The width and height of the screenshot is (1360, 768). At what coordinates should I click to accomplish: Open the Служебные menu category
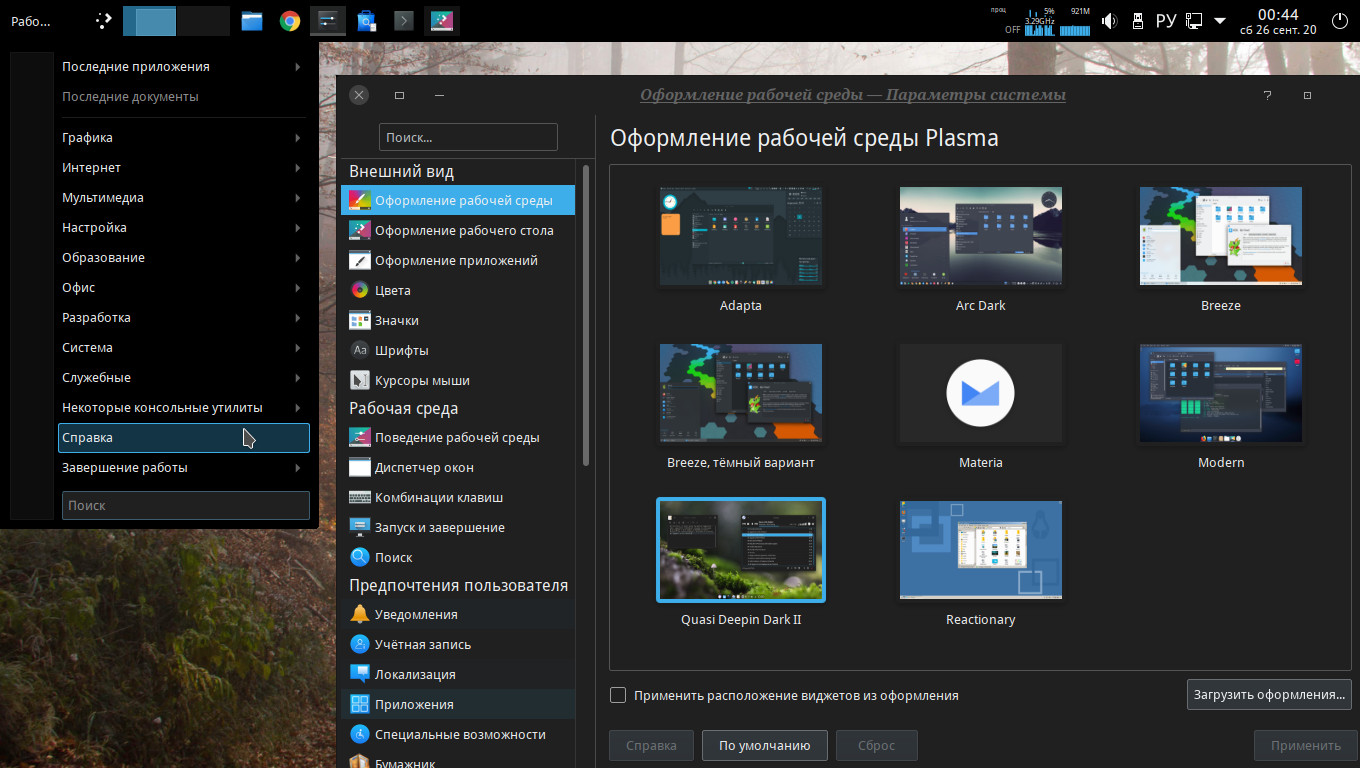click(x=183, y=378)
